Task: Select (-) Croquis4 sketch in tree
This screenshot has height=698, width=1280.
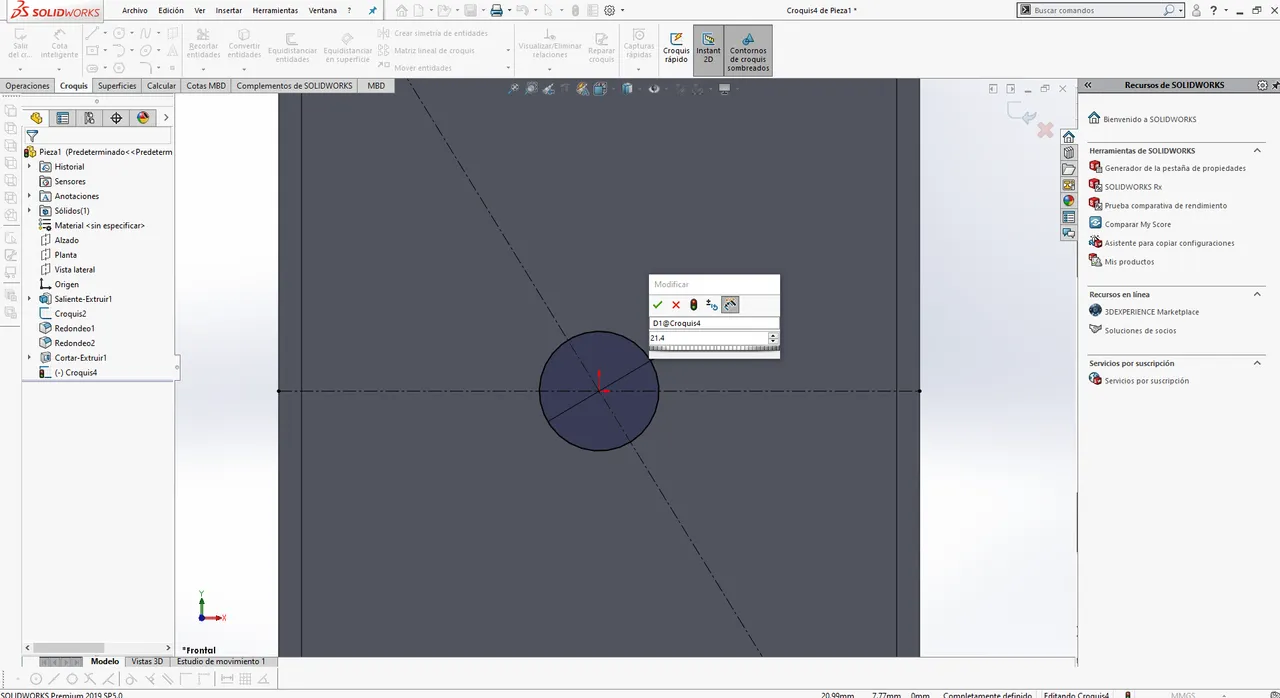Action: point(68,372)
